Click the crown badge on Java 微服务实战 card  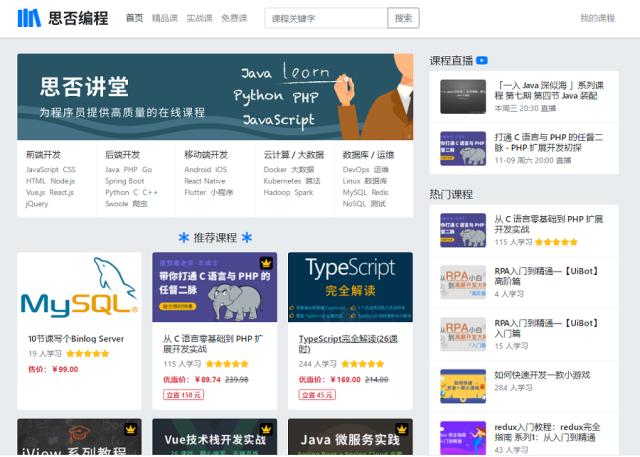[402, 430]
